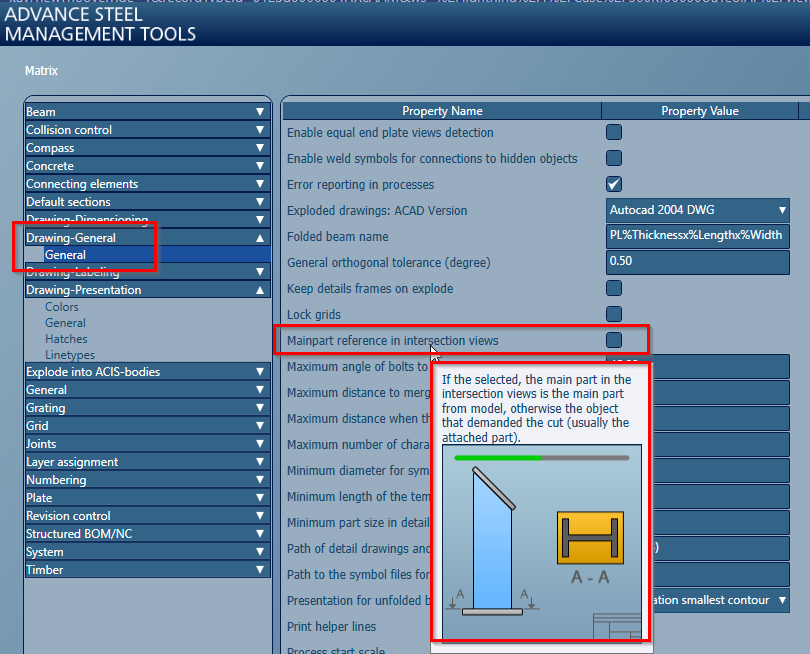Click the Property Name column header
The image size is (810, 654).
click(x=442, y=110)
